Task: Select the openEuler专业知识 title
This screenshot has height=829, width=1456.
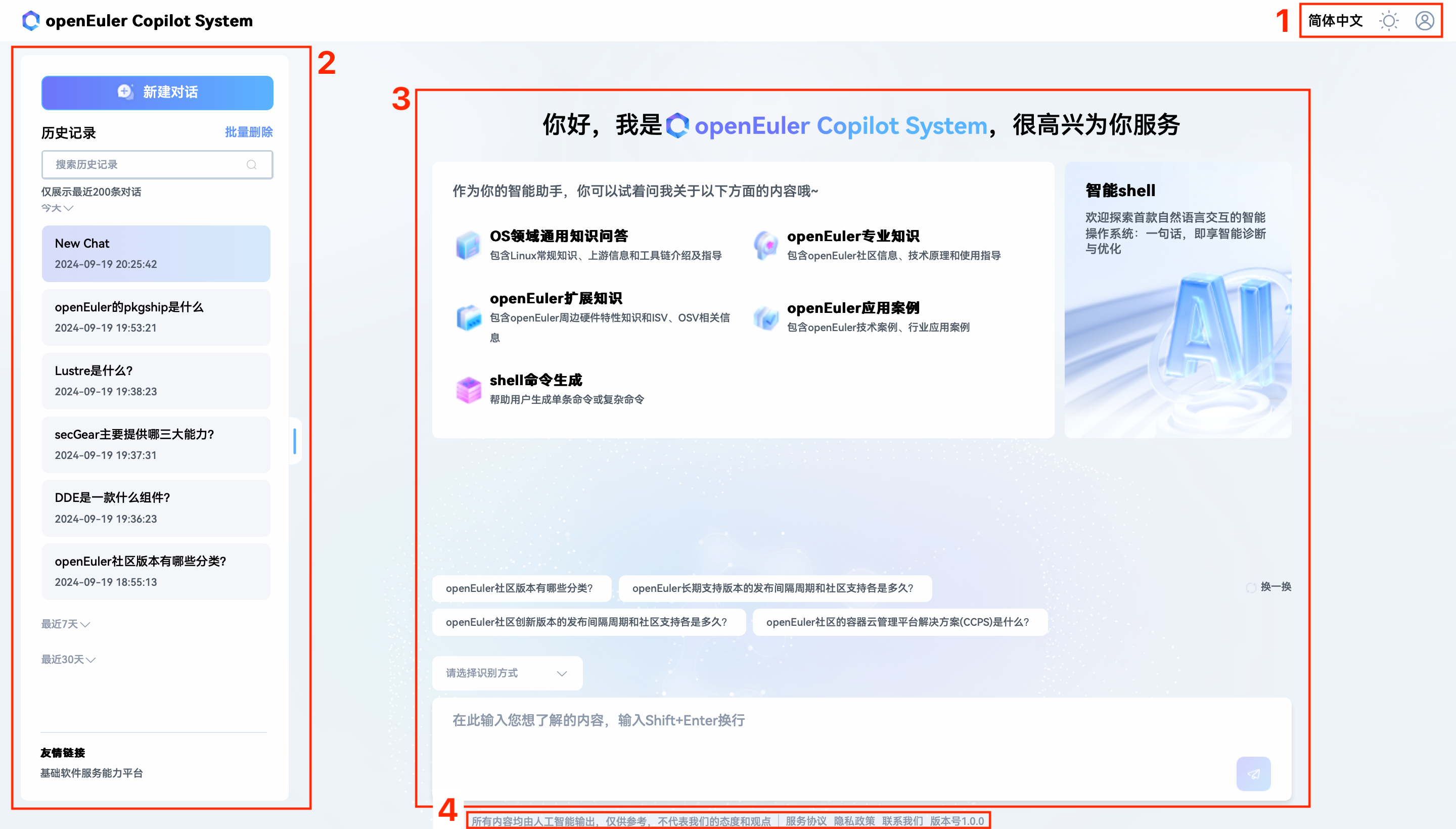Action: tap(853, 236)
